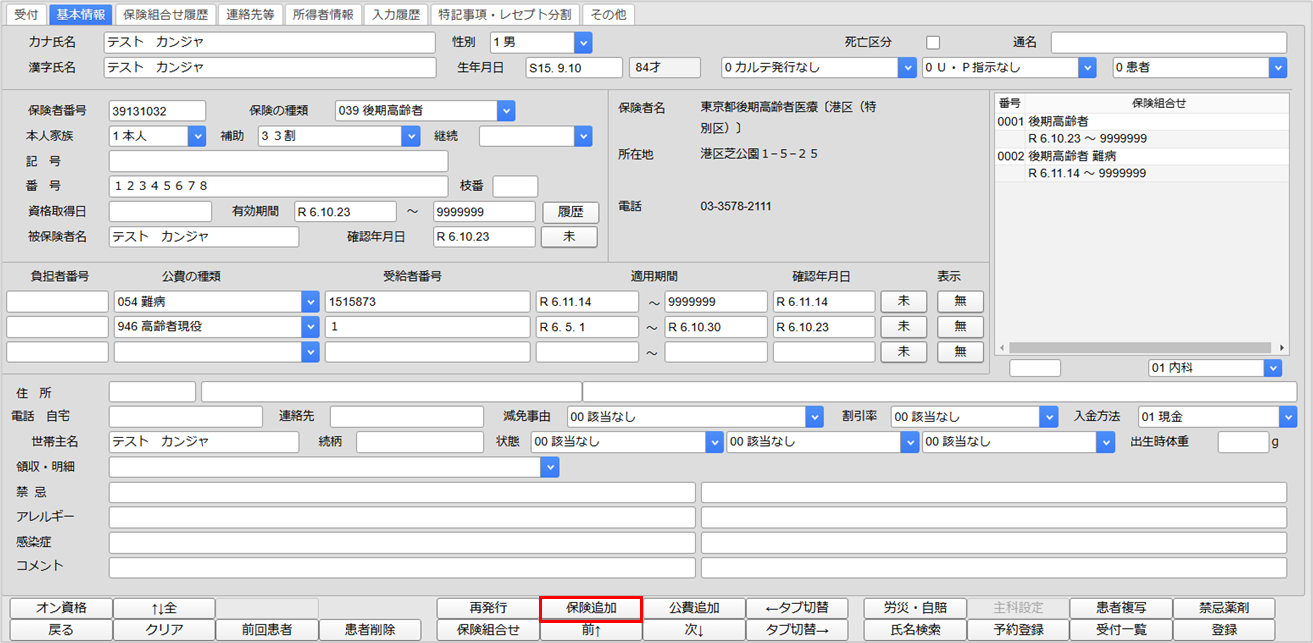Open the 補助 dropdown list
Screen dimensions: 1313x643
[x=410, y=136]
